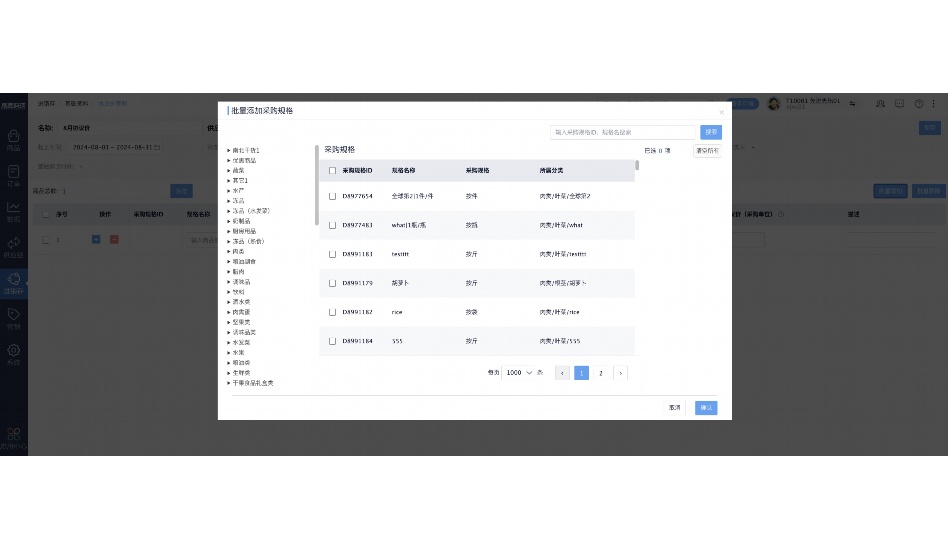Select the 肉类 category in the tree
948x549 pixels.
(237, 251)
